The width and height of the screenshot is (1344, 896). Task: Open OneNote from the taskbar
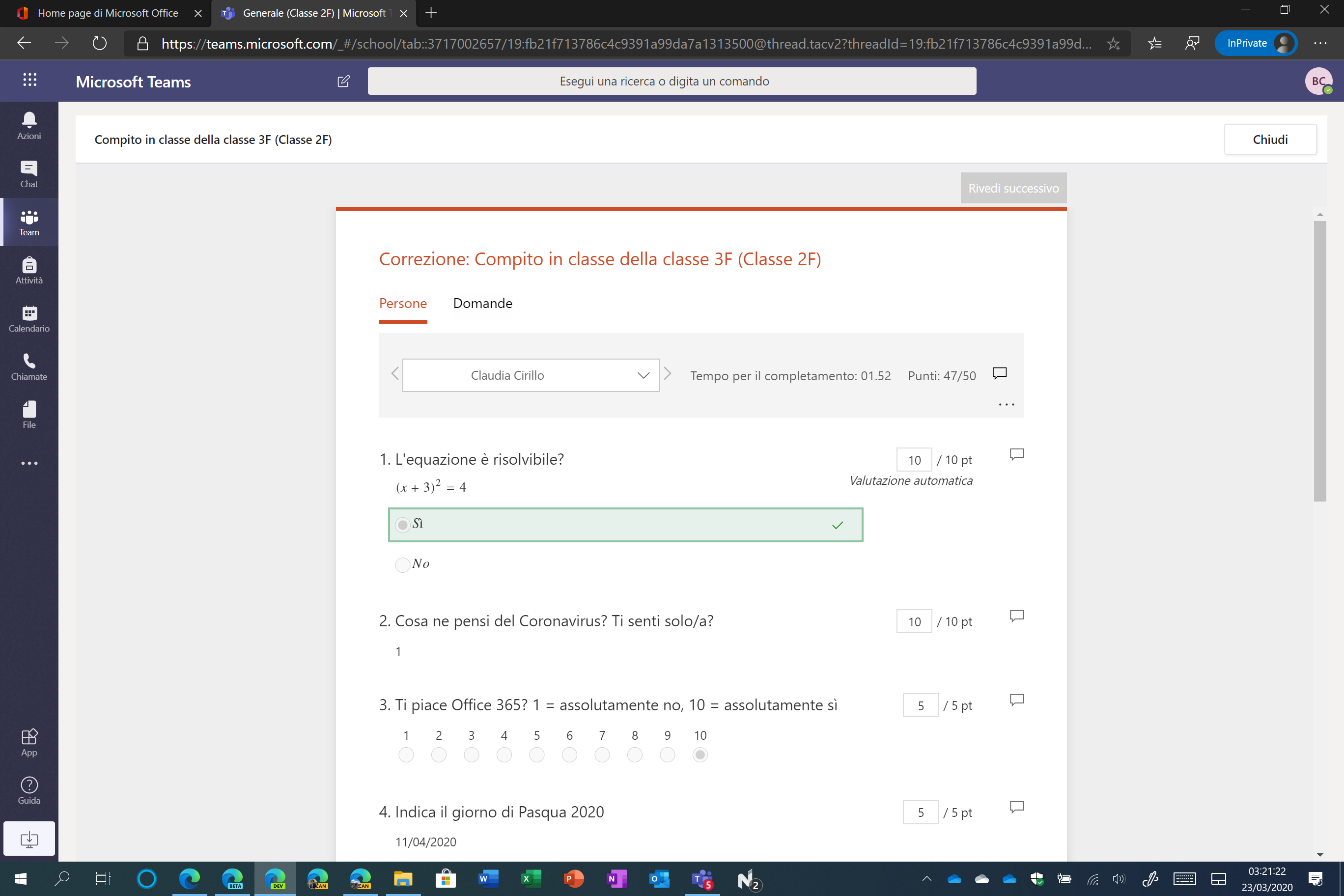click(x=616, y=879)
